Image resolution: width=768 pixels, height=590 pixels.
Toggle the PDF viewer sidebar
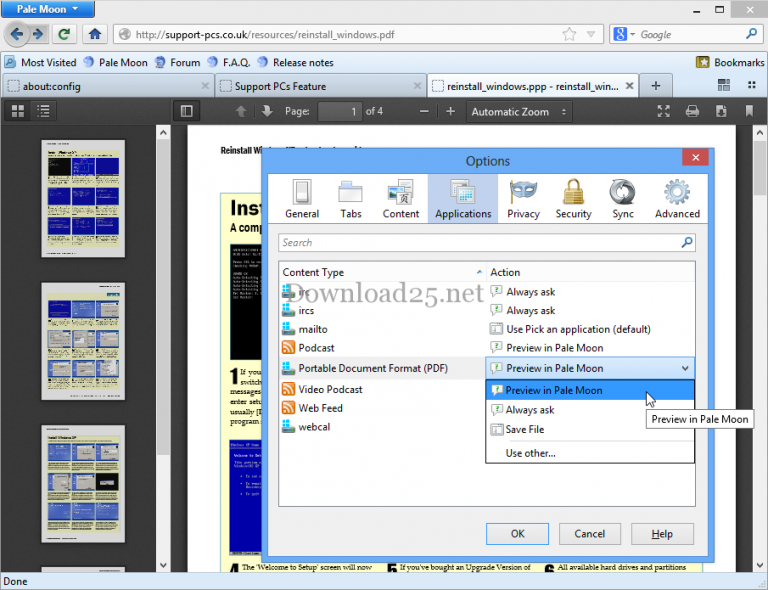click(x=187, y=111)
